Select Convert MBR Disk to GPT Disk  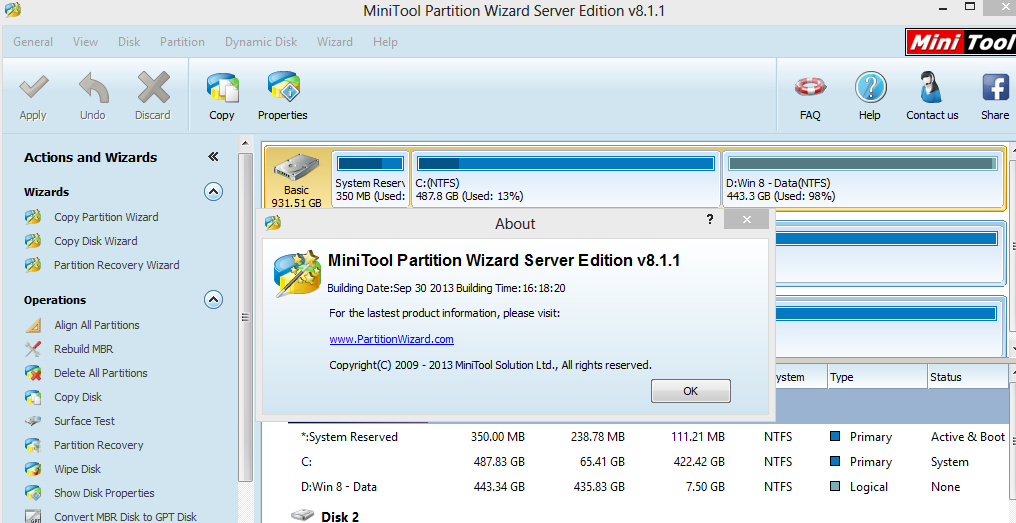pyautogui.click(x=125, y=517)
